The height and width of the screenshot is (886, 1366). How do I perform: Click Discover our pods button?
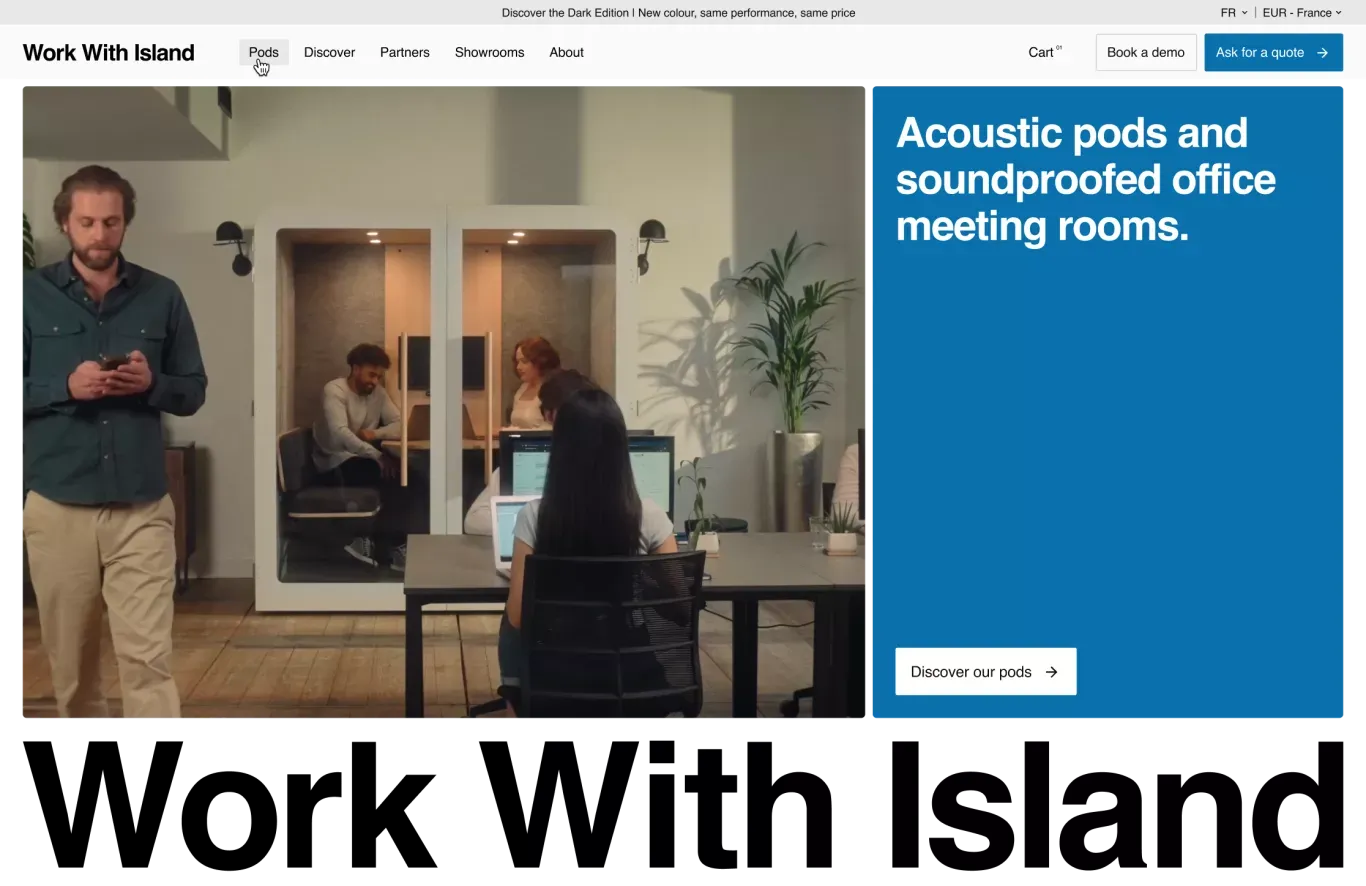click(985, 671)
